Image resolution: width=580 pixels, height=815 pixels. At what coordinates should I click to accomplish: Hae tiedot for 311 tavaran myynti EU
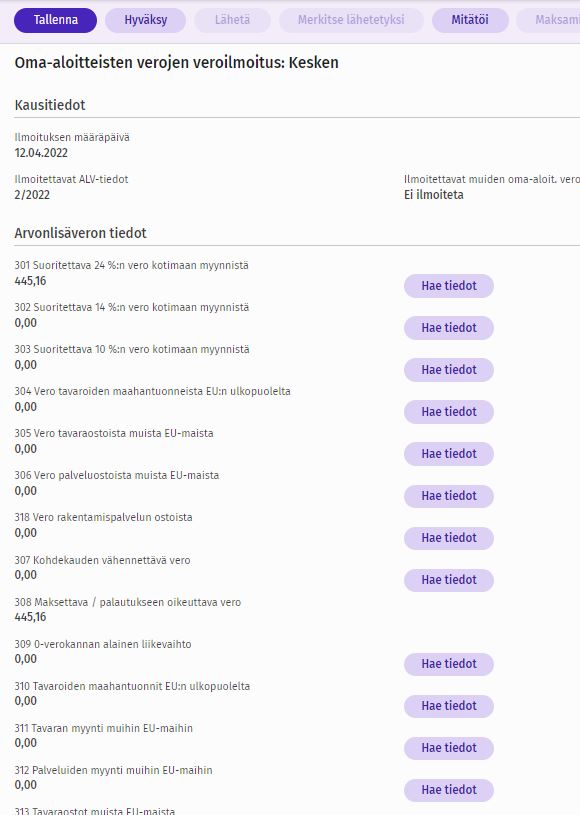click(x=449, y=748)
